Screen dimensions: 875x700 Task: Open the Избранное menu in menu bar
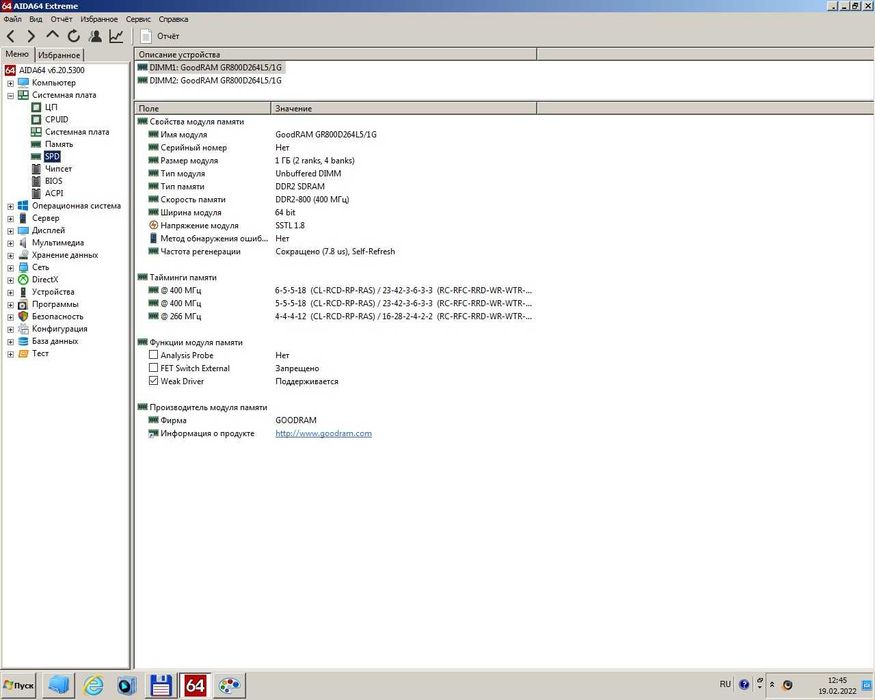(x=99, y=19)
